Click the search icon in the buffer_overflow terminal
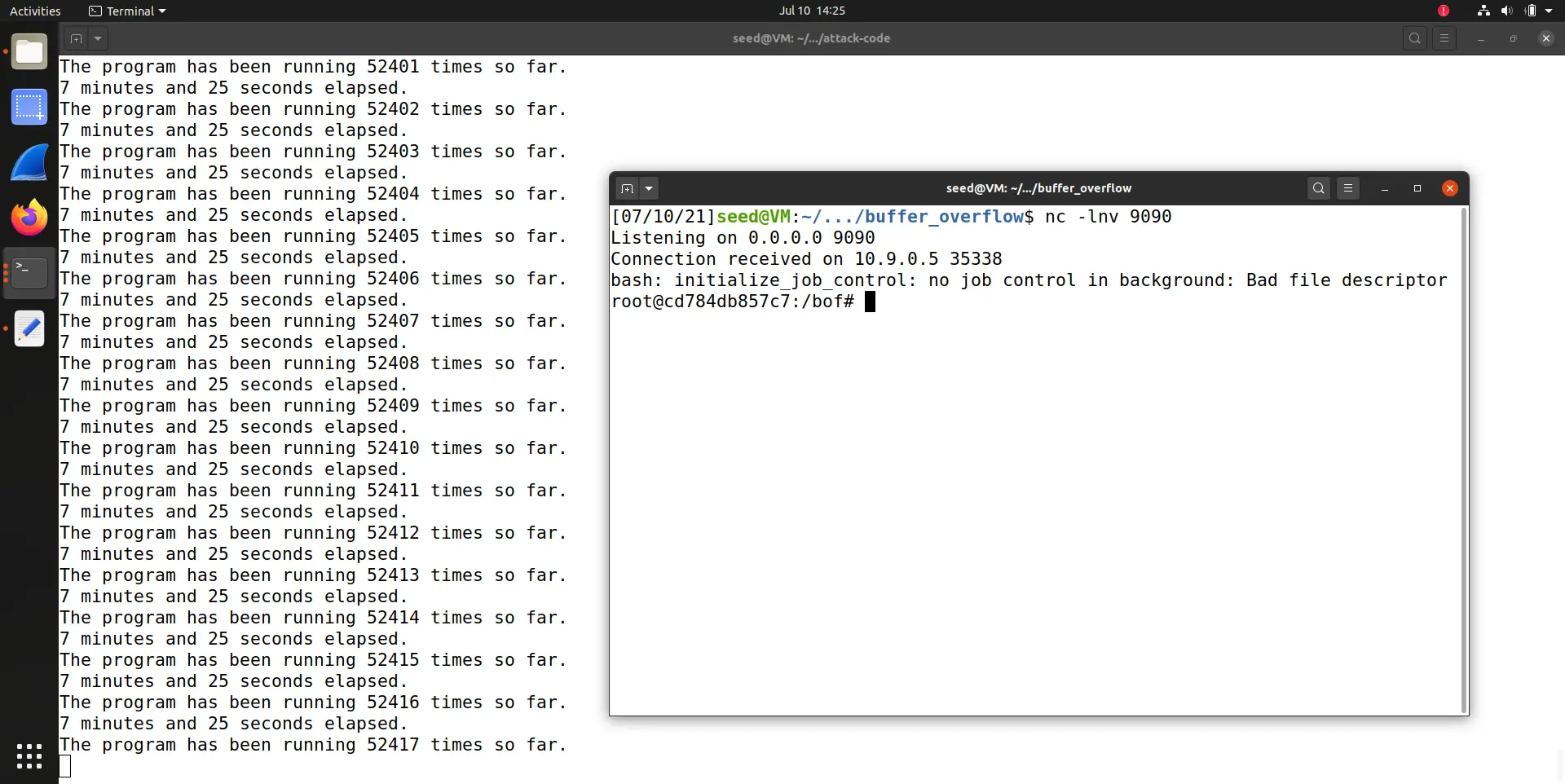This screenshot has height=784, width=1565. 1318,188
